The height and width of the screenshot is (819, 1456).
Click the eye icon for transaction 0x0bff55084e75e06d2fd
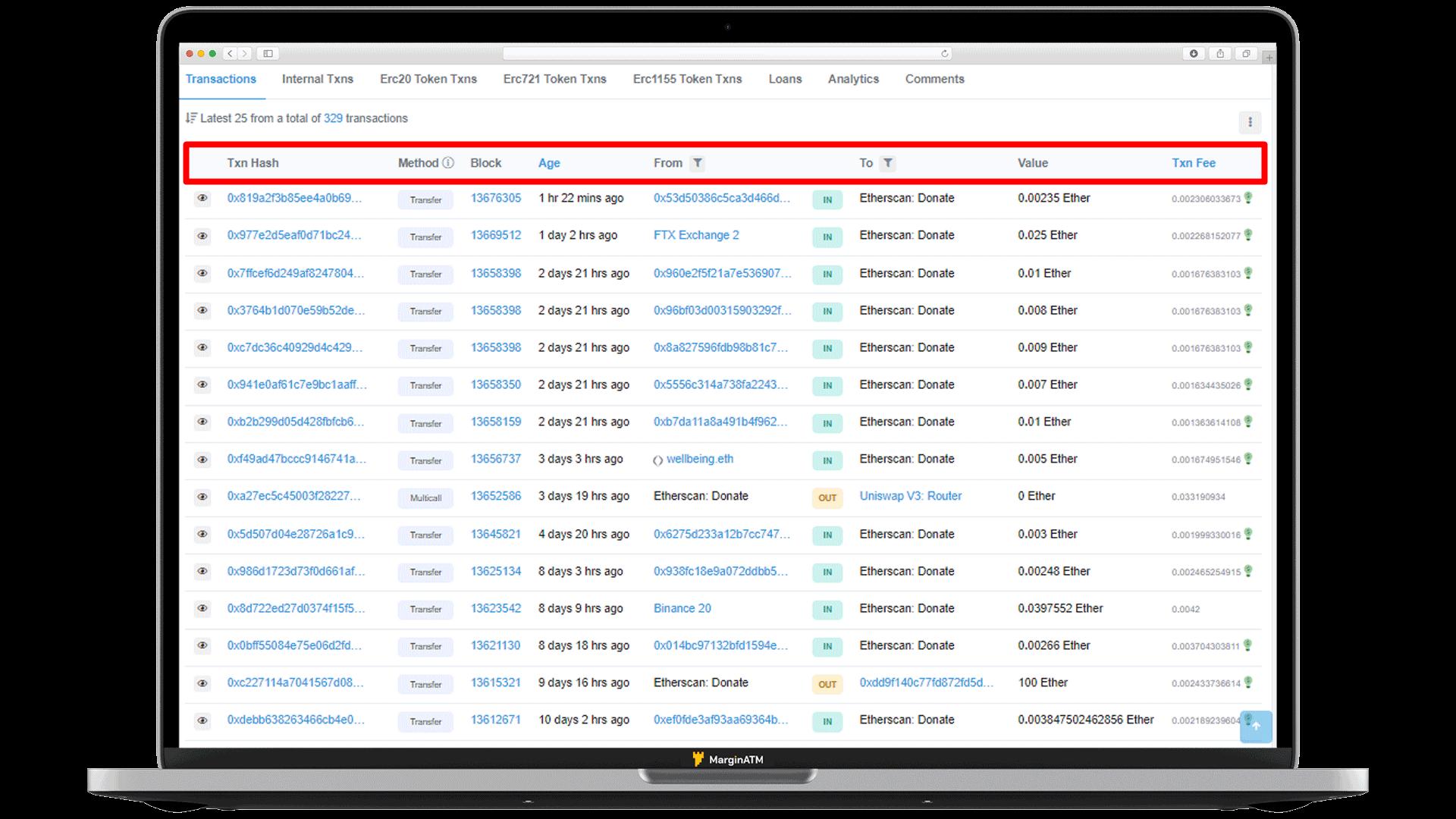(x=202, y=645)
